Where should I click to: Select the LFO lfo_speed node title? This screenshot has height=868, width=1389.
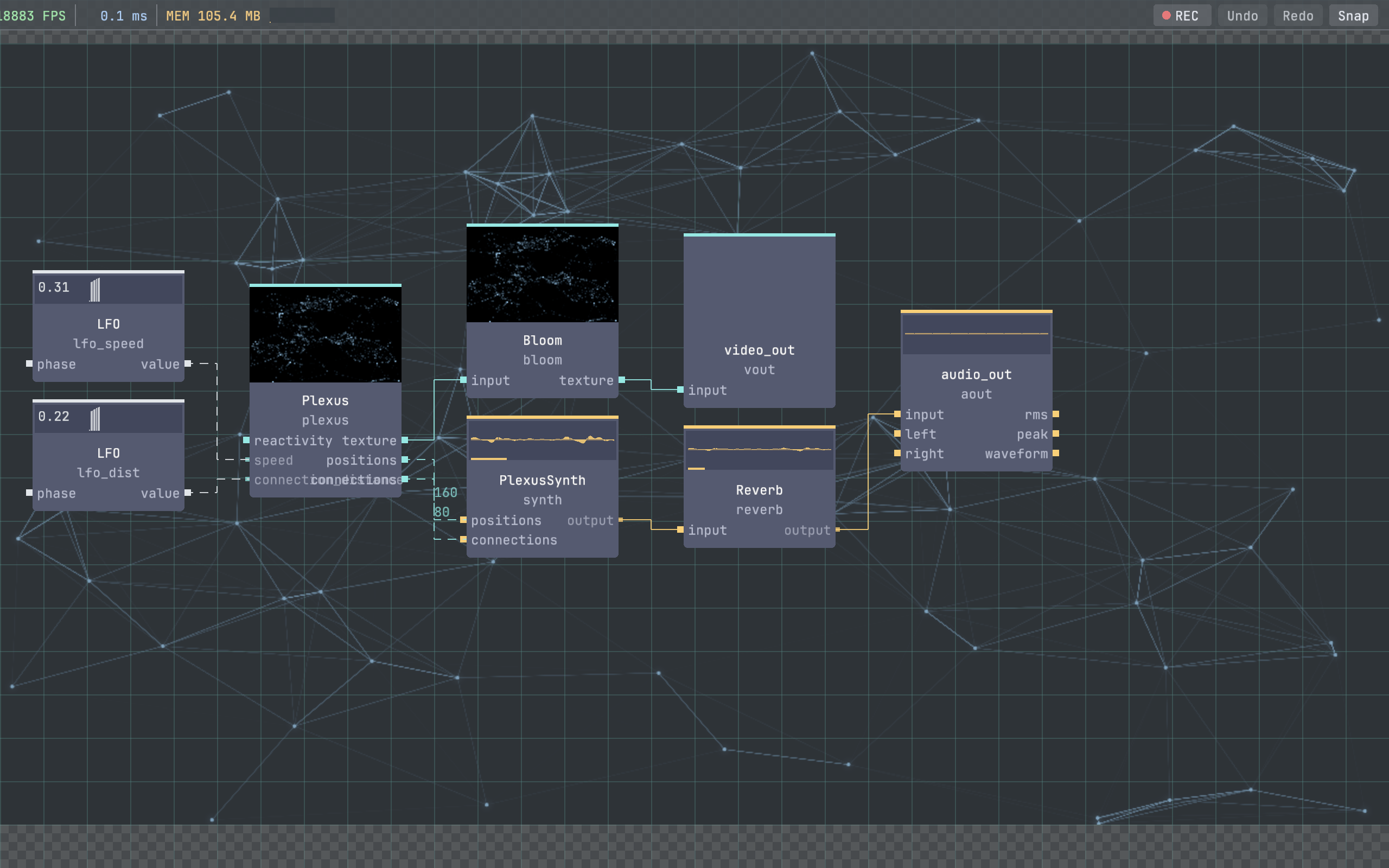[x=109, y=324]
